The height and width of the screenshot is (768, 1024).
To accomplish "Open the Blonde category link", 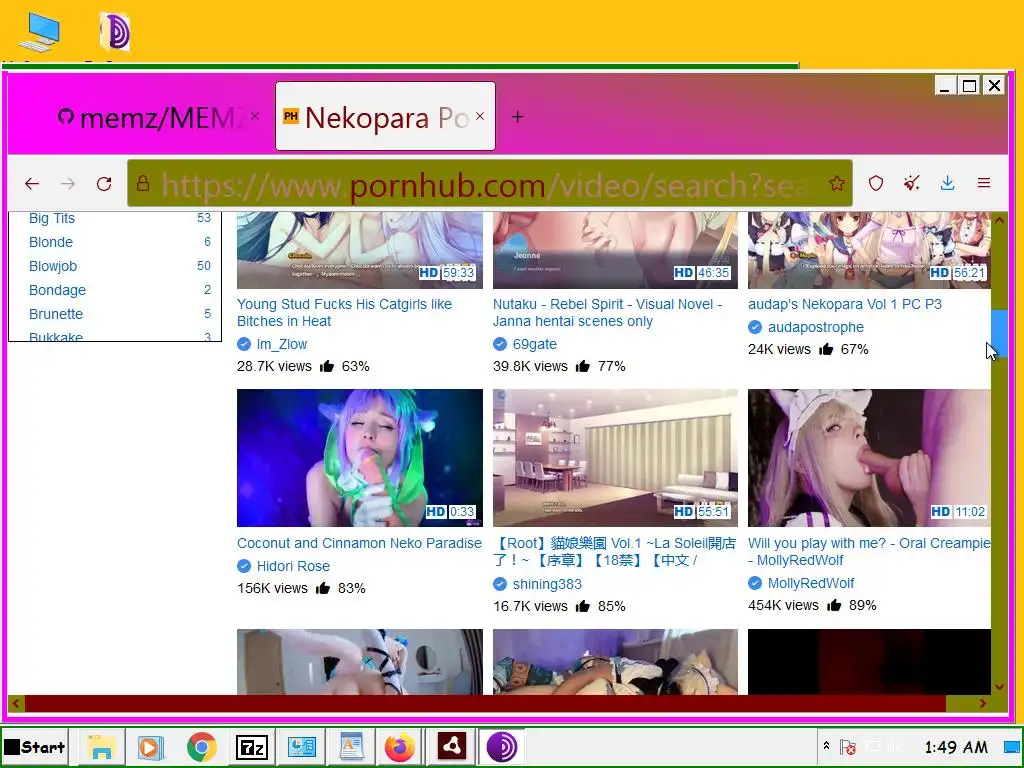I will coord(51,242).
